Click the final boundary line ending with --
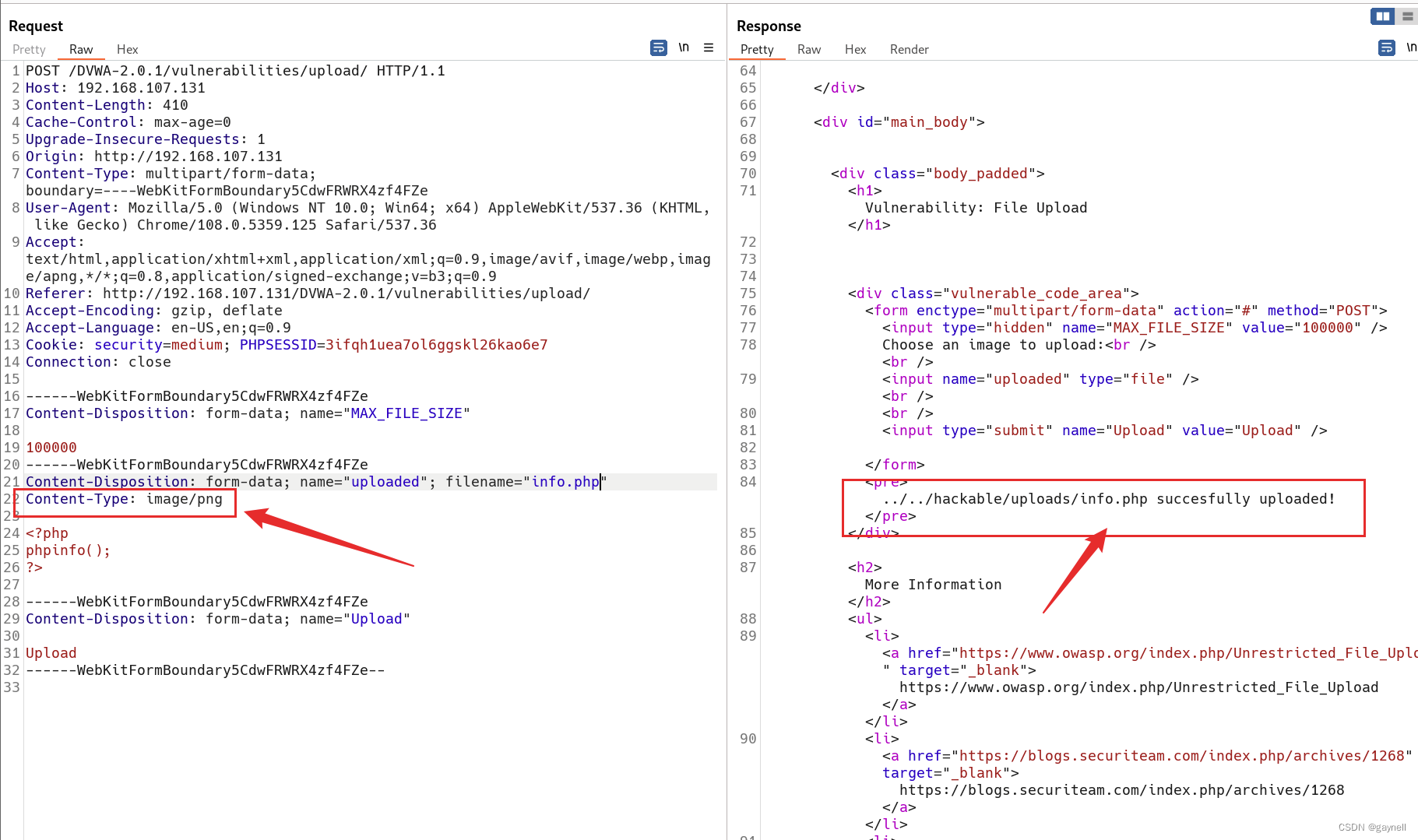This screenshot has height=840, width=1418. pyautogui.click(x=206, y=670)
